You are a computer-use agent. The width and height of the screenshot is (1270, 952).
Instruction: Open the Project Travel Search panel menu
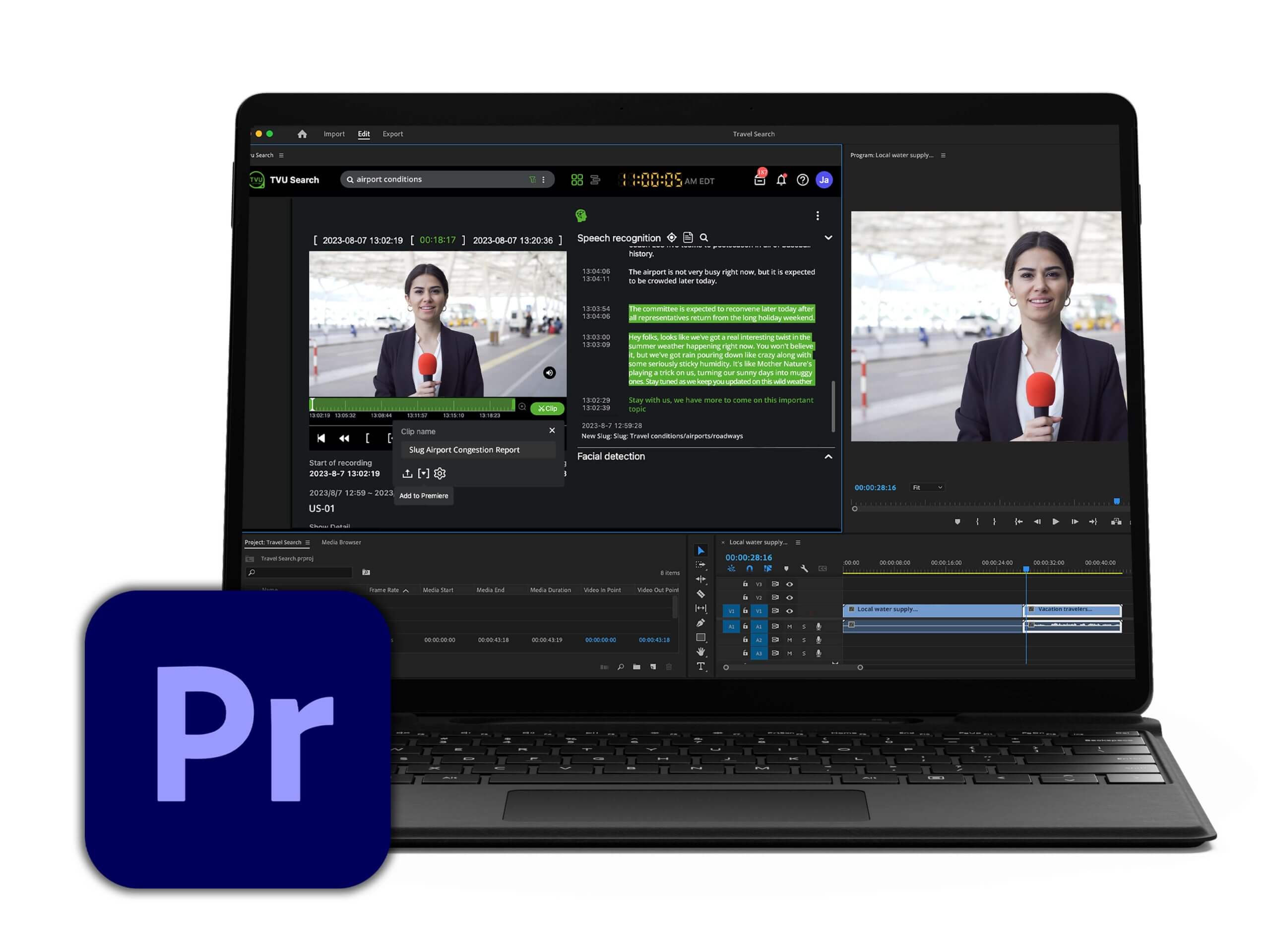307,542
